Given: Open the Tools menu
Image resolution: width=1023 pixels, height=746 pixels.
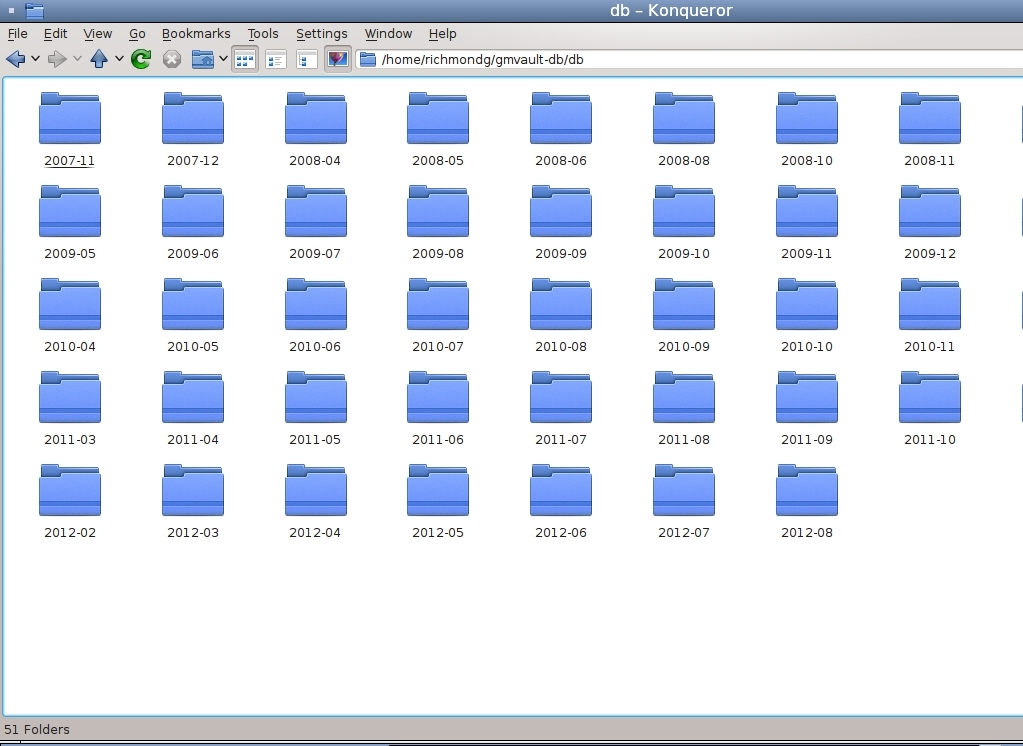Looking at the screenshot, I should pyautogui.click(x=263, y=33).
